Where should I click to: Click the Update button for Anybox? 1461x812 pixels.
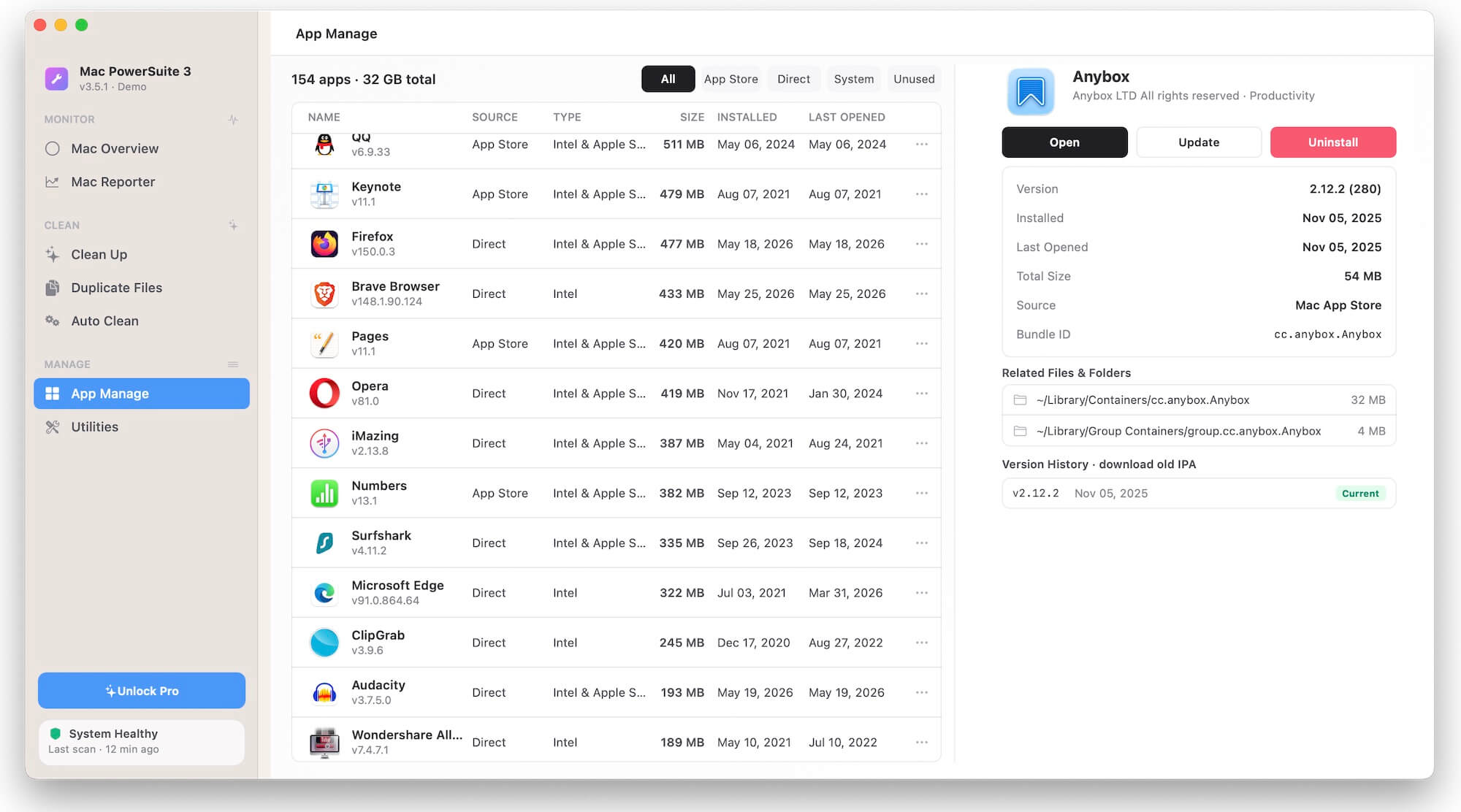point(1199,142)
